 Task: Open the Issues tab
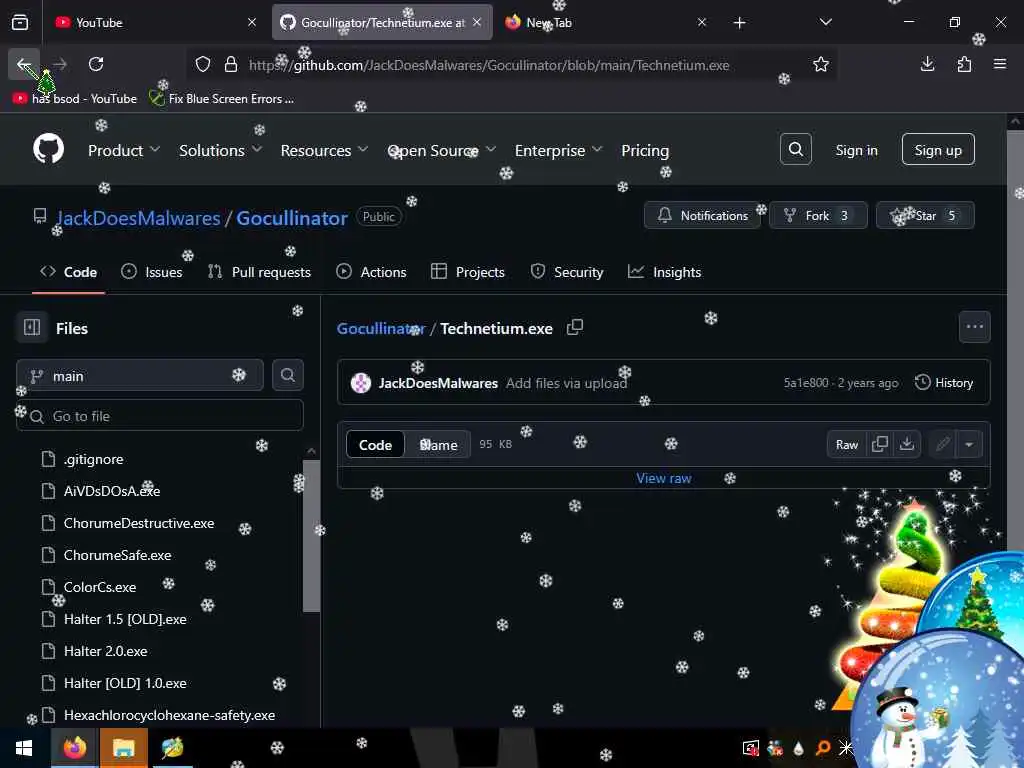pyautogui.click(x=152, y=272)
